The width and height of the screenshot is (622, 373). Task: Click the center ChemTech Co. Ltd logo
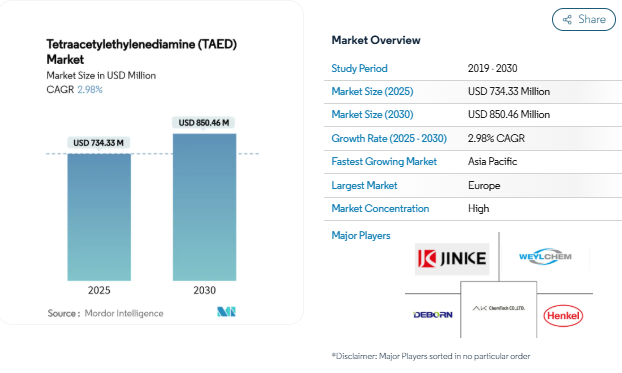pyautogui.click(x=499, y=308)
